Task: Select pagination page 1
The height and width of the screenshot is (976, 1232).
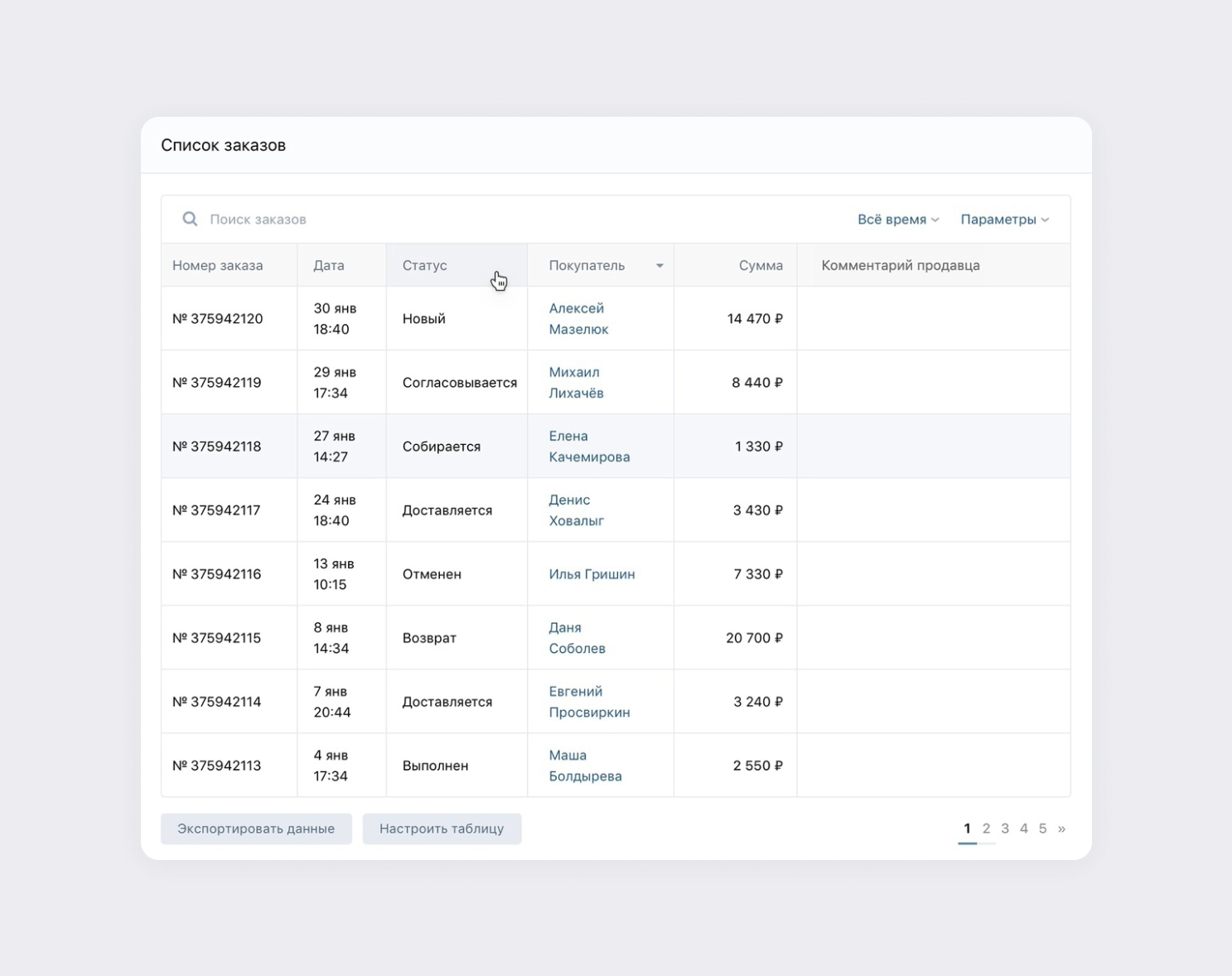Action: coord(967,829)
